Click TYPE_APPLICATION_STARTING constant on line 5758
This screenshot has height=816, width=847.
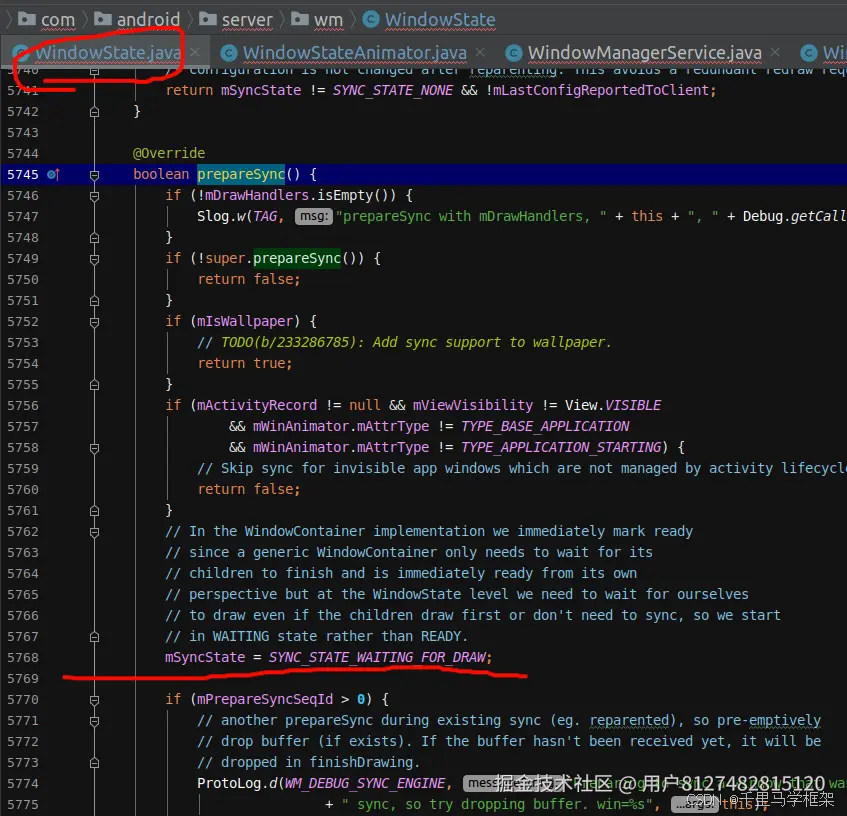[x=561, y=447]
